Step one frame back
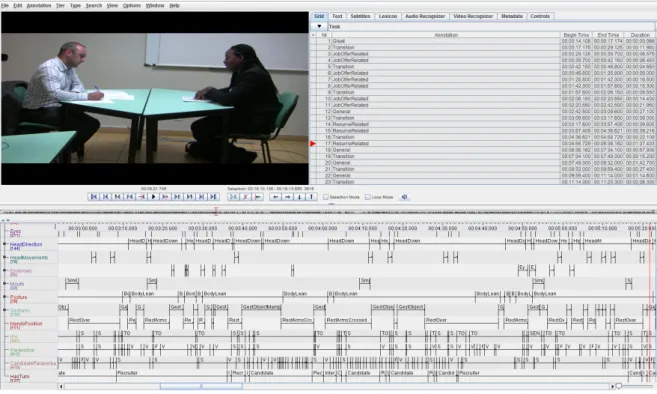657x394 pixels. 130,197
